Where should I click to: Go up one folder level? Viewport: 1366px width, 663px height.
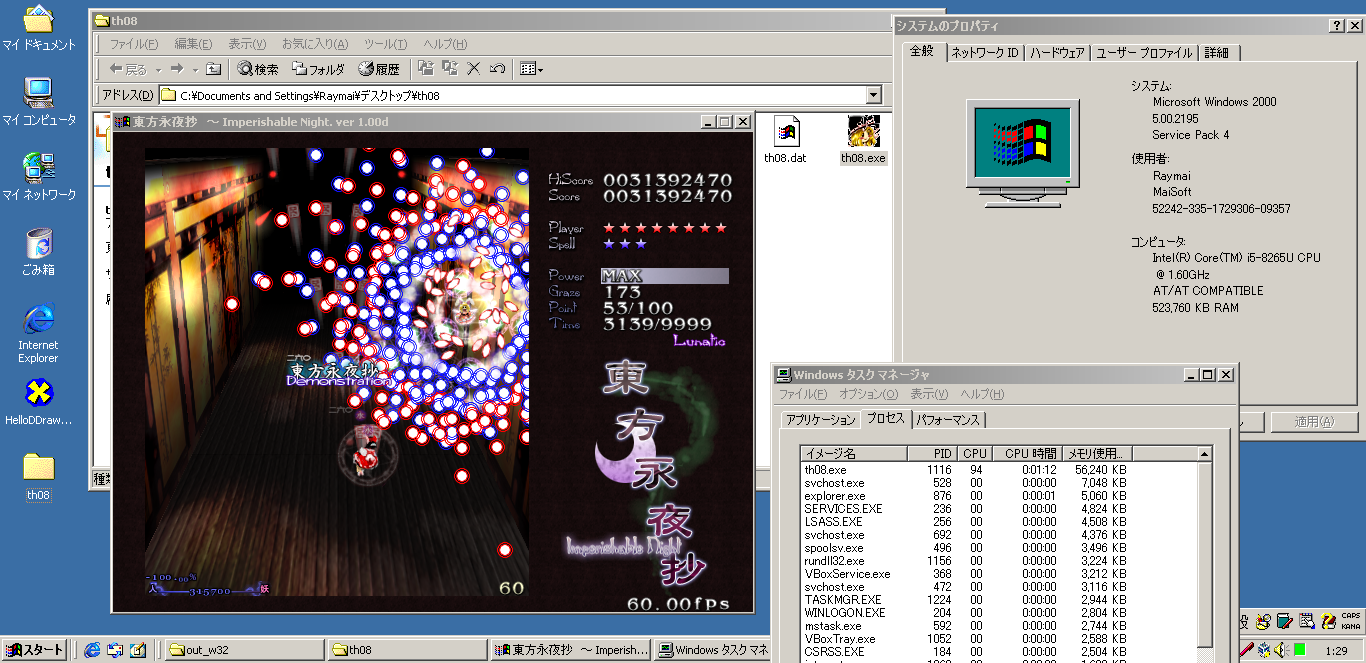(x=213, y=69)
